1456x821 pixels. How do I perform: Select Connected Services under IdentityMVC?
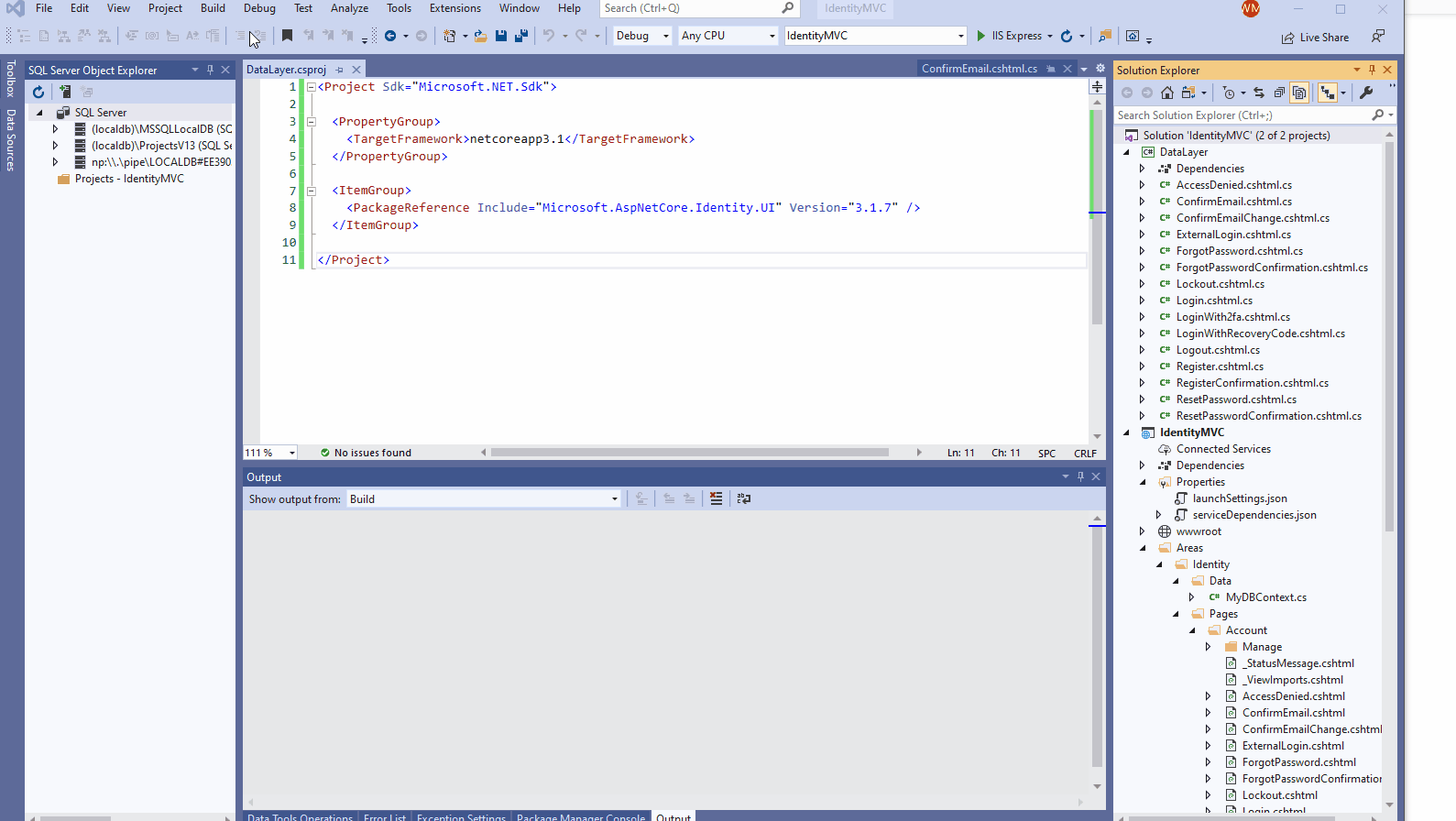click(x=1223, y=449)
